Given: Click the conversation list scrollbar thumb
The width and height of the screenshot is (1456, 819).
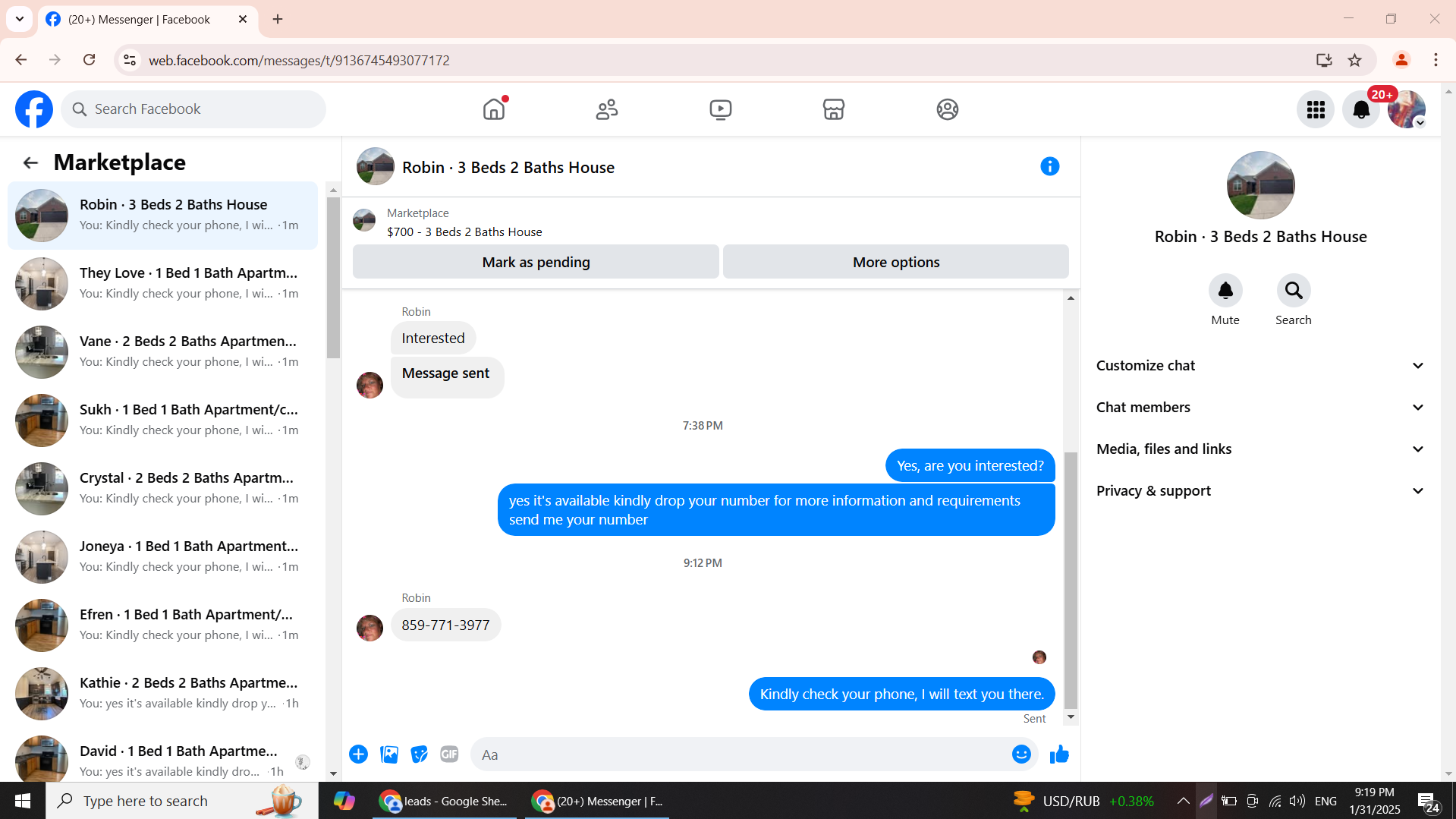Looking at the screenshot, I should [333, 277].
